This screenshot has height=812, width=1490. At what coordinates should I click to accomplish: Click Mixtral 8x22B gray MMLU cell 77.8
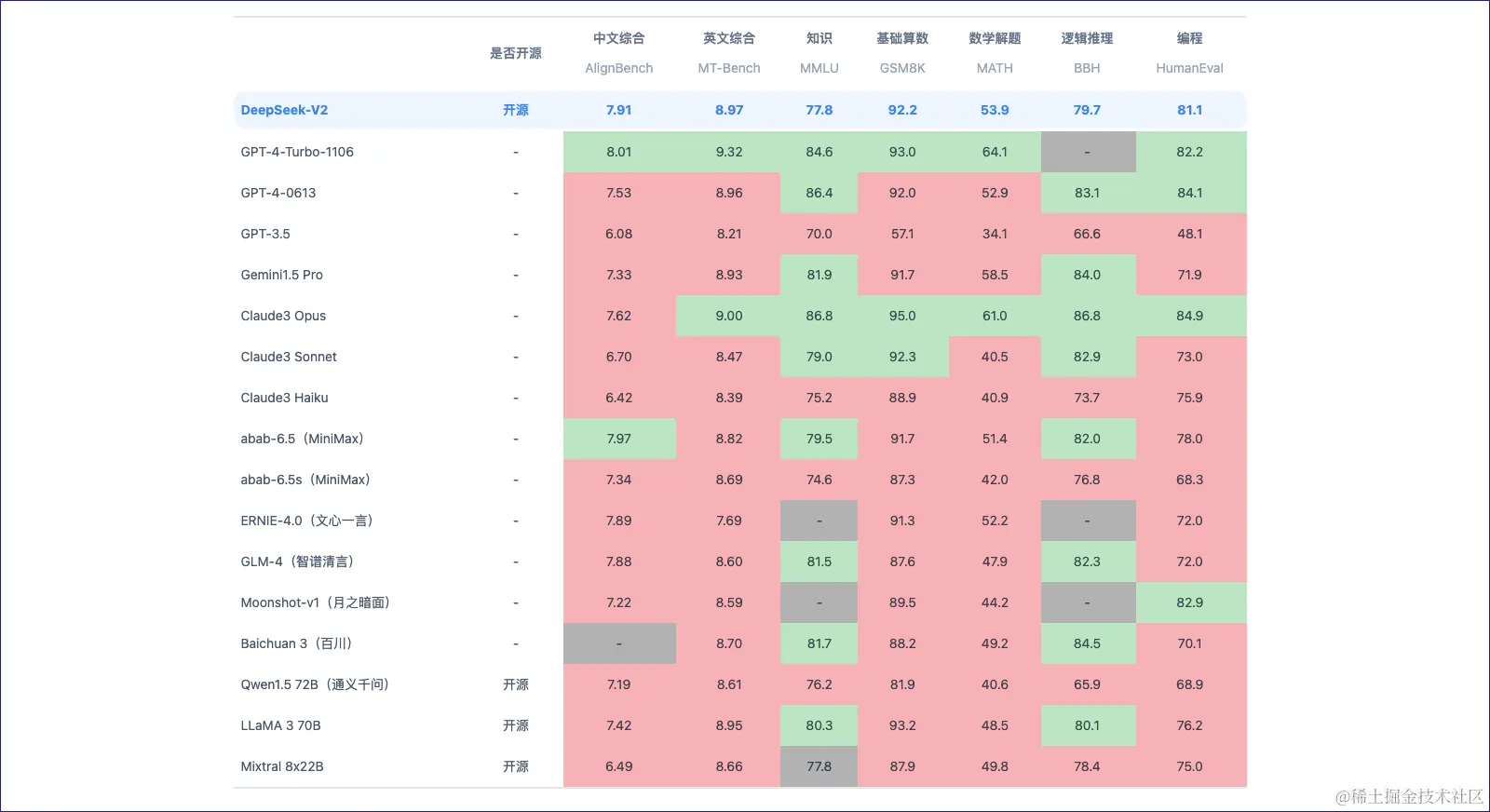tap(819, 766)
